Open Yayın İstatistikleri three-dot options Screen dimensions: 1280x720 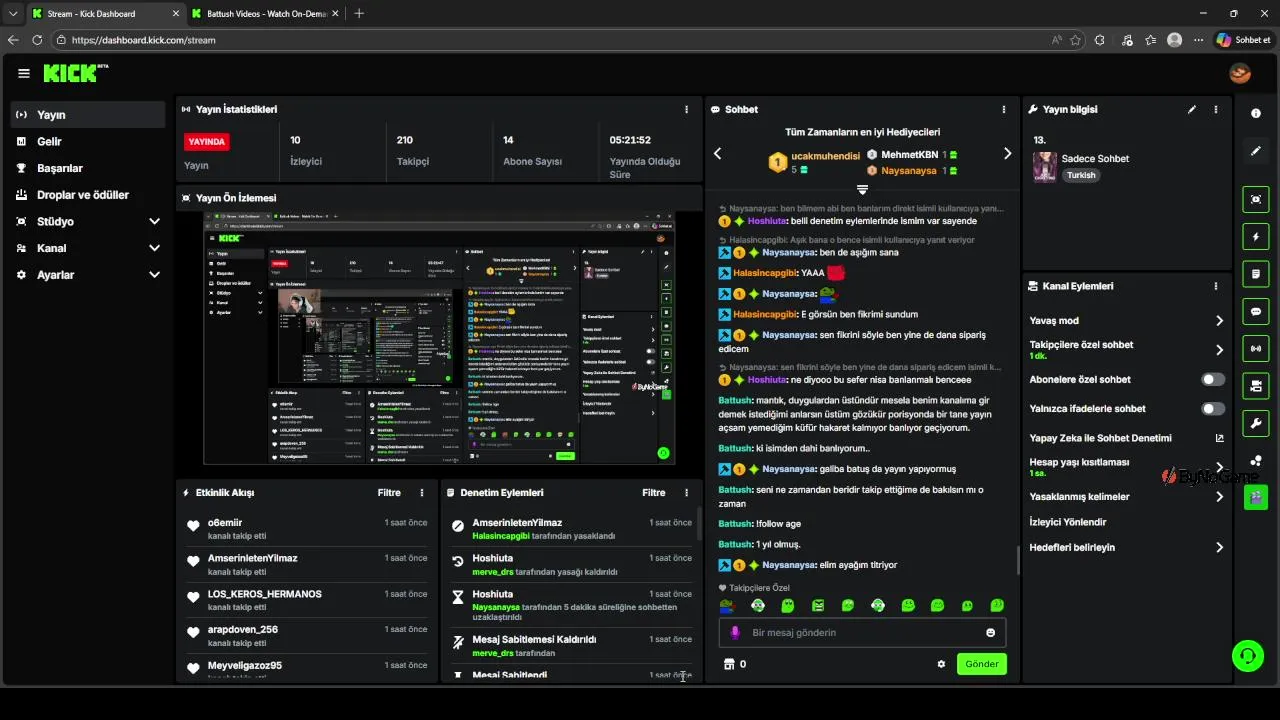686,109
